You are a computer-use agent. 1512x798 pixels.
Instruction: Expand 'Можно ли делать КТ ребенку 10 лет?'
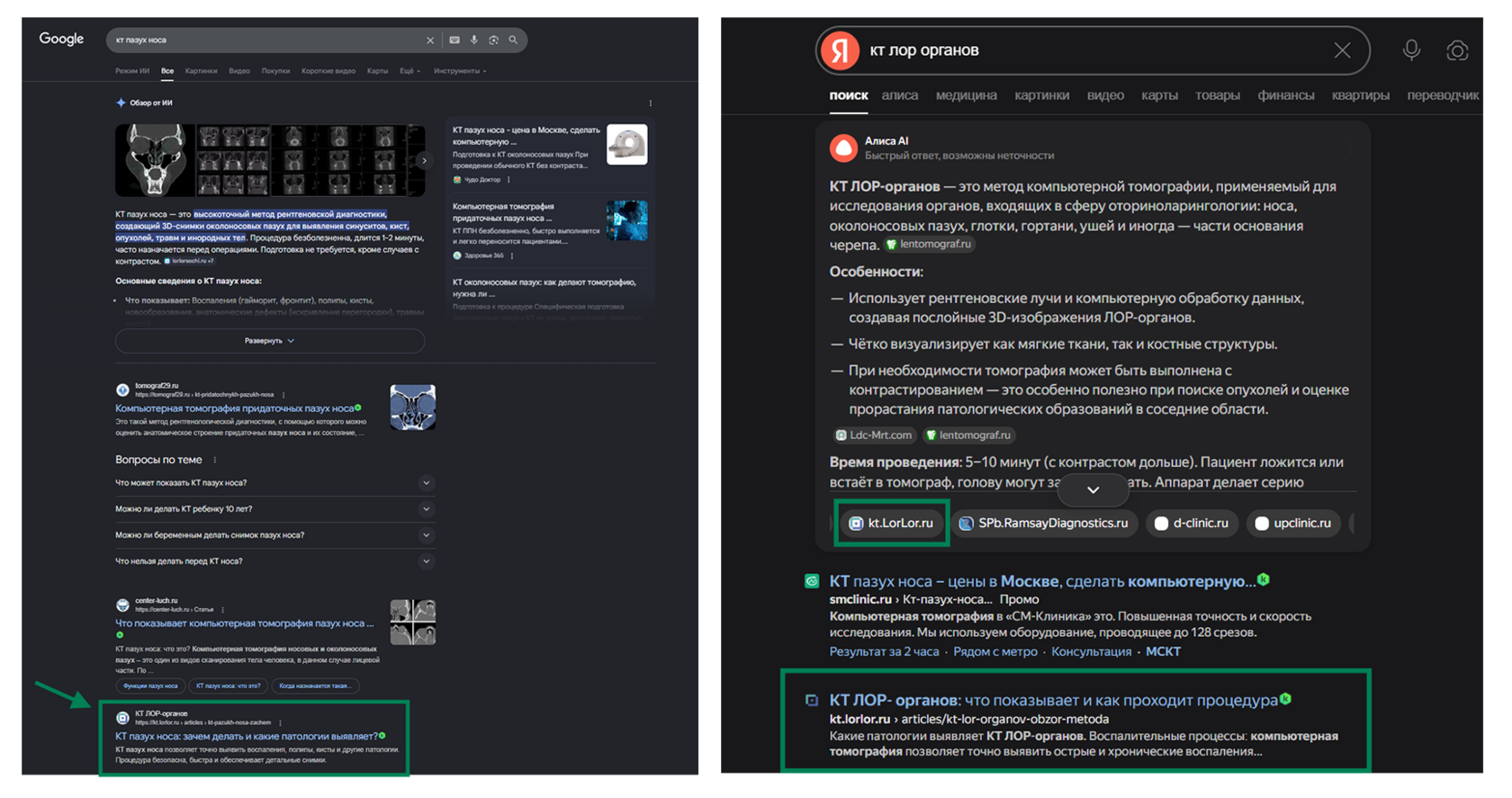(275, 509)
